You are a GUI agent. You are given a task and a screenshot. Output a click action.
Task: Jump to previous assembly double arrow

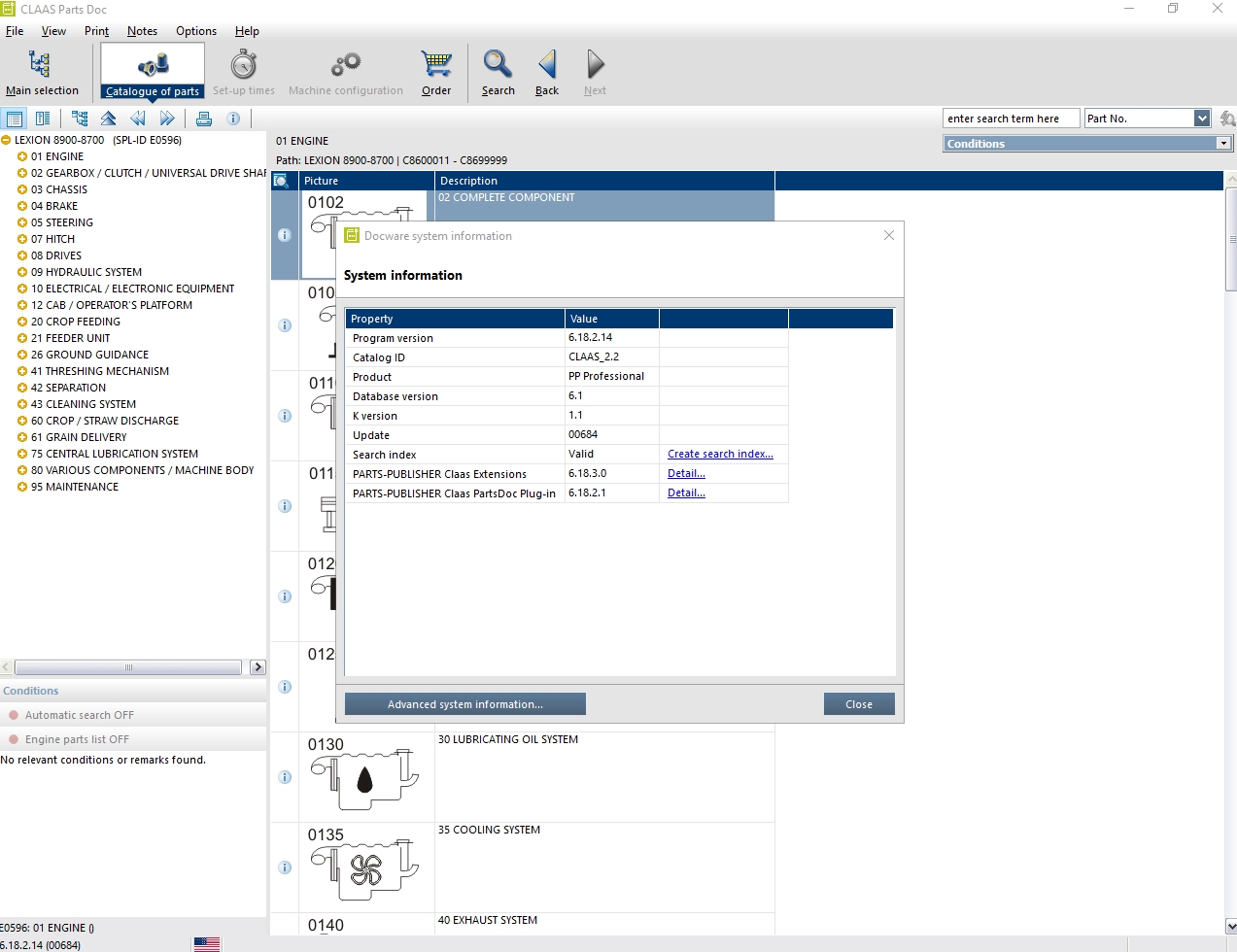(x=138, y=119)
